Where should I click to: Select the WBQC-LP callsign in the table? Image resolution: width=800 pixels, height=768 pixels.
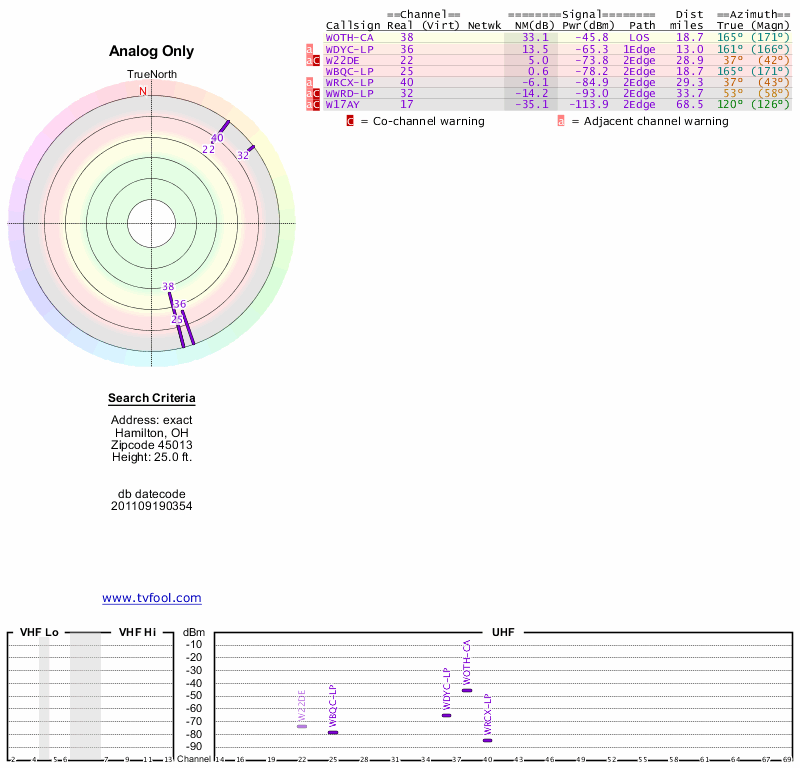349,71
